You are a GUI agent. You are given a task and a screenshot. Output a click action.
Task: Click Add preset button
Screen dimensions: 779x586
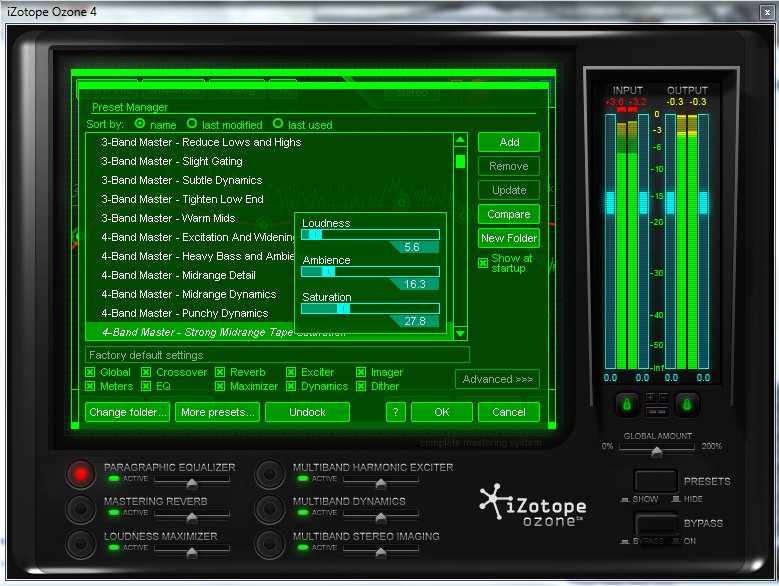tap(509, 142)
